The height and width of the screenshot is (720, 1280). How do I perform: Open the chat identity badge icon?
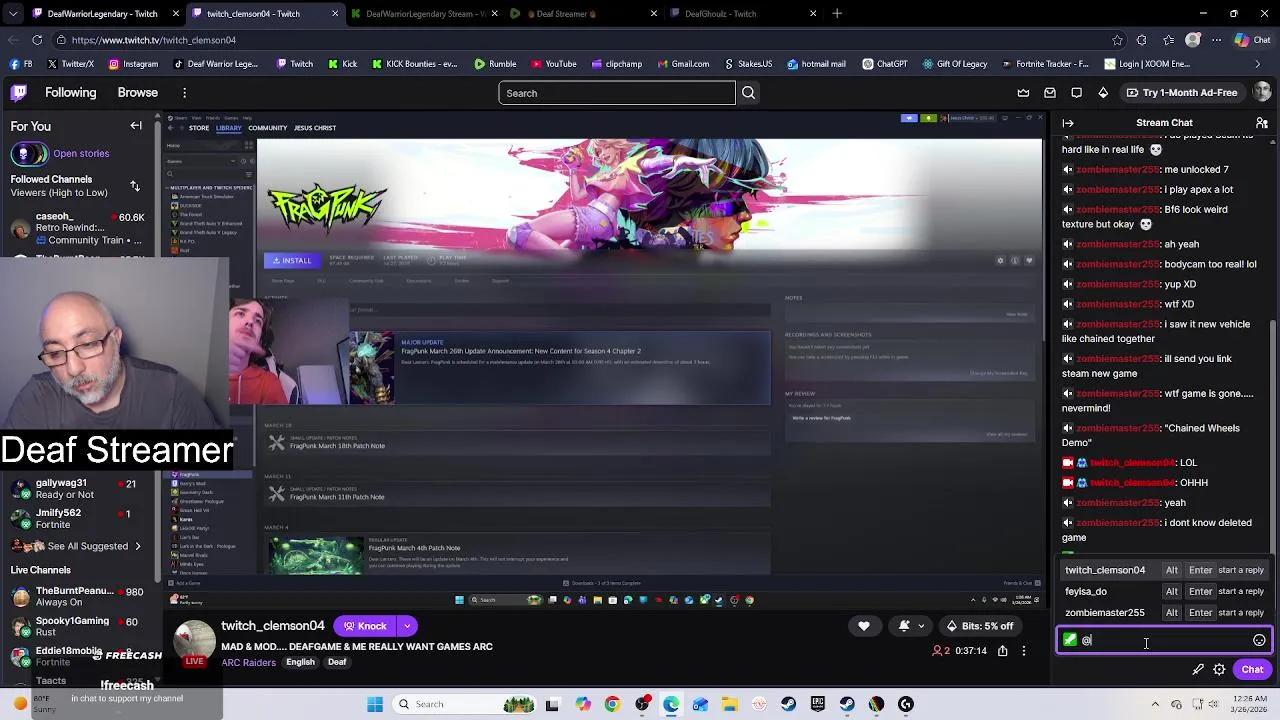[1070, 640]
